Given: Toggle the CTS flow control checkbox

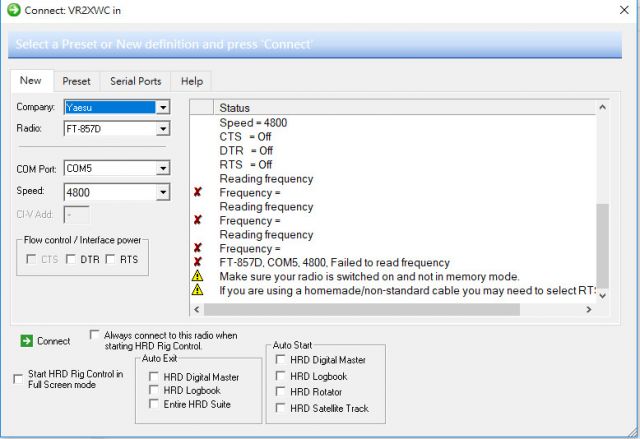Looking at the screenshot, I should pos(31,259).
